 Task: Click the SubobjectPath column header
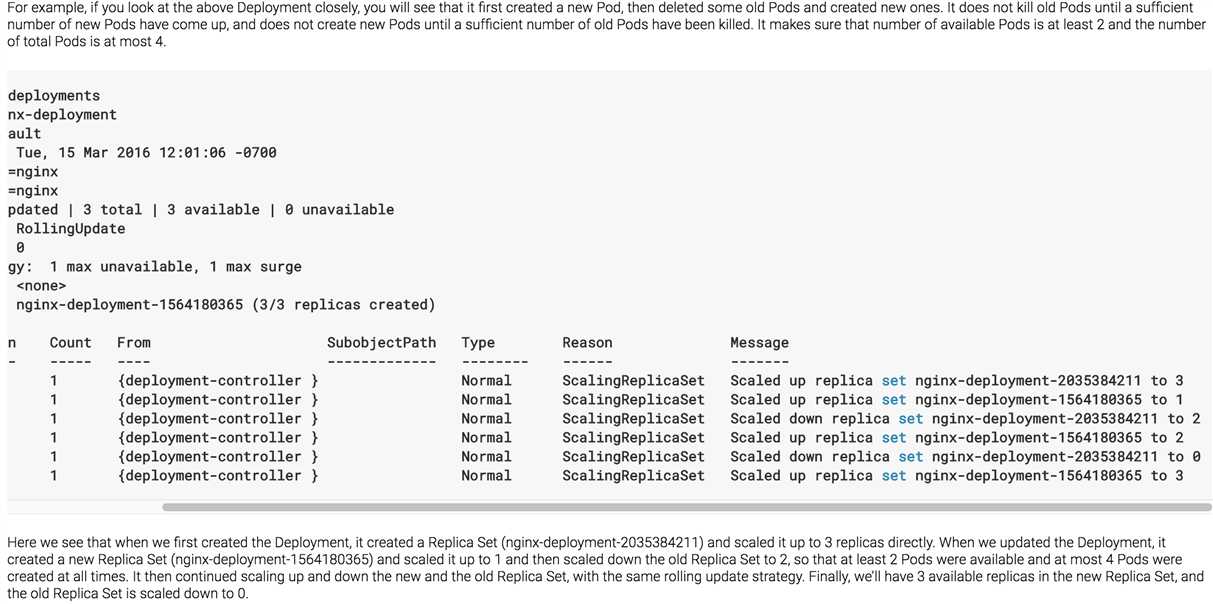381,342
